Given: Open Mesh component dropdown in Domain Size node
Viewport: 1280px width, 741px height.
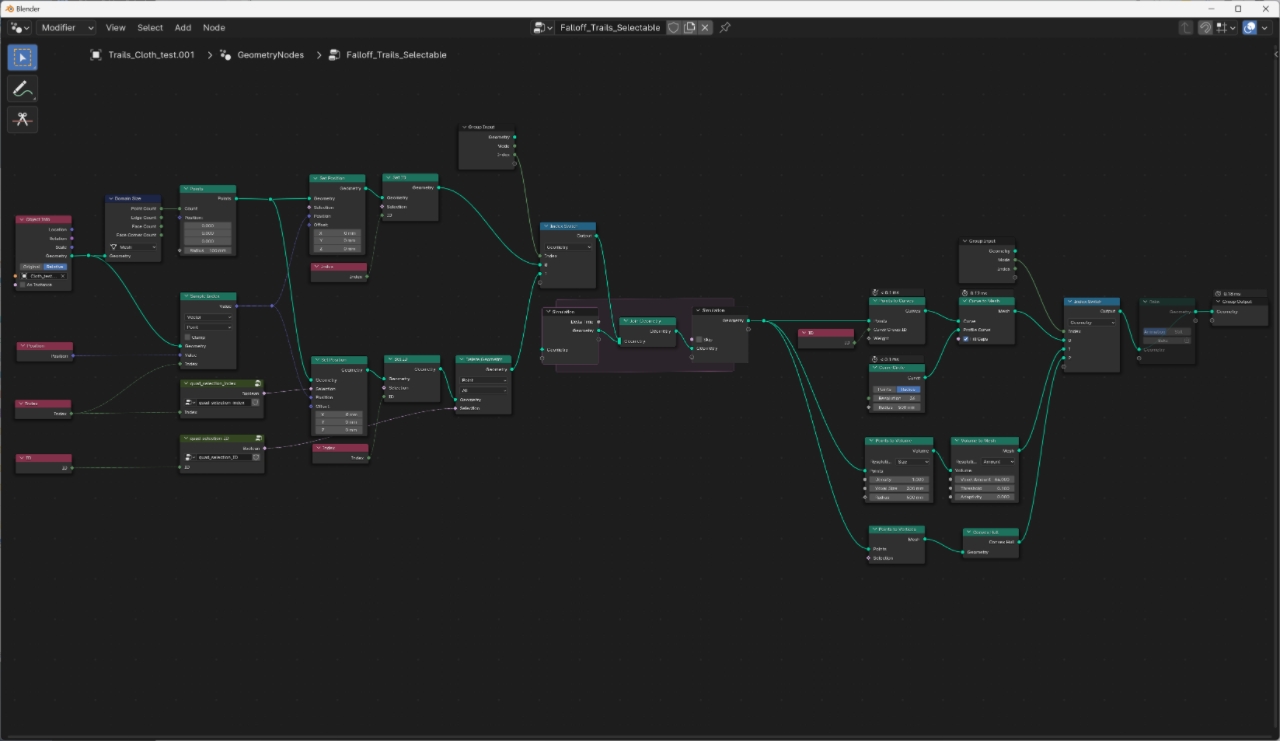Looking at the screenshot, I should point(133,247).
